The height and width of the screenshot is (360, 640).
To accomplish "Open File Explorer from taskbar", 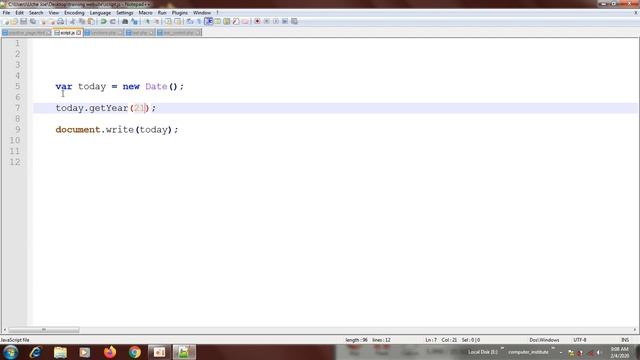I will (x=60, y=352).
